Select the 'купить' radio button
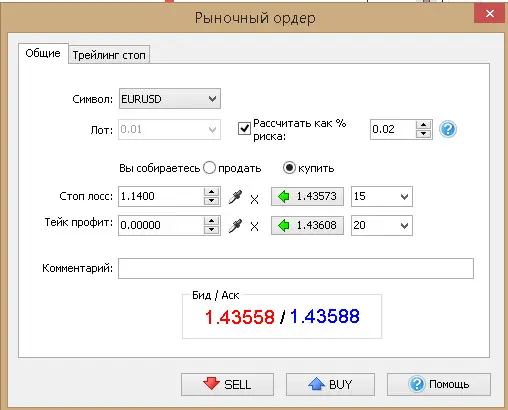The image size is (508, 410). (289, 168)
